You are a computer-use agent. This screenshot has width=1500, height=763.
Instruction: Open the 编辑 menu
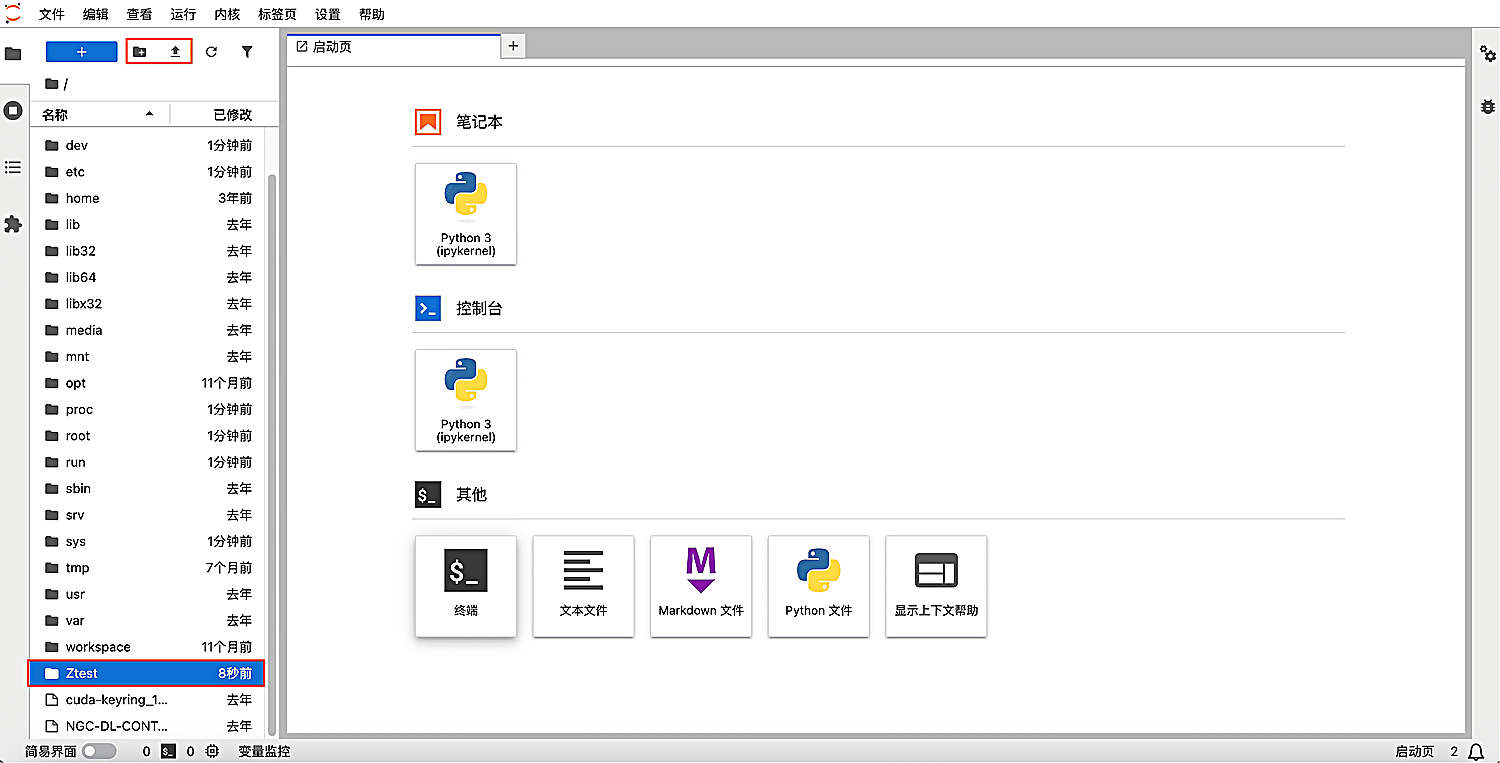point(96,15)
